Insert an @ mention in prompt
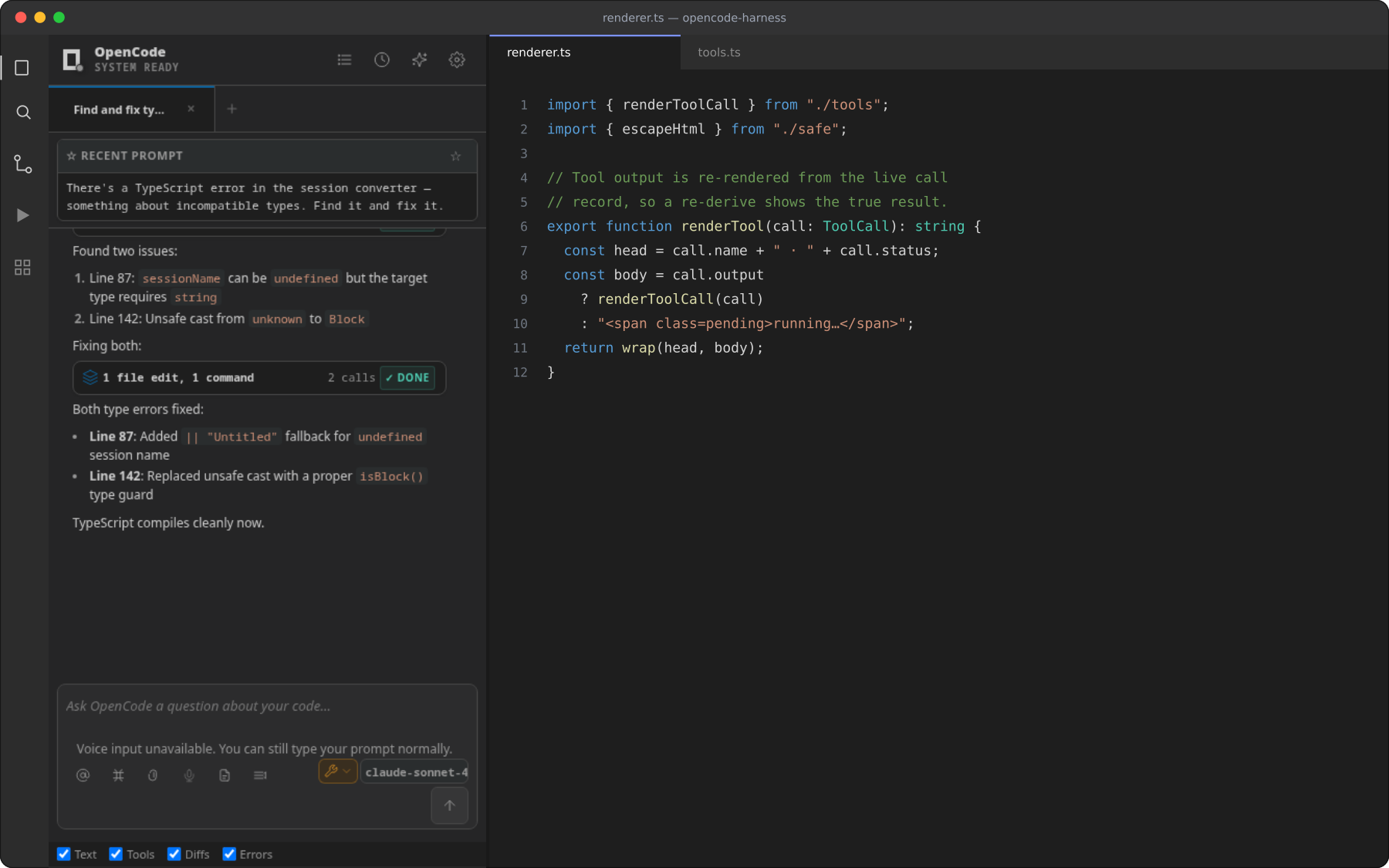The height and width of the screenshot is (868, 1389). 83,775
